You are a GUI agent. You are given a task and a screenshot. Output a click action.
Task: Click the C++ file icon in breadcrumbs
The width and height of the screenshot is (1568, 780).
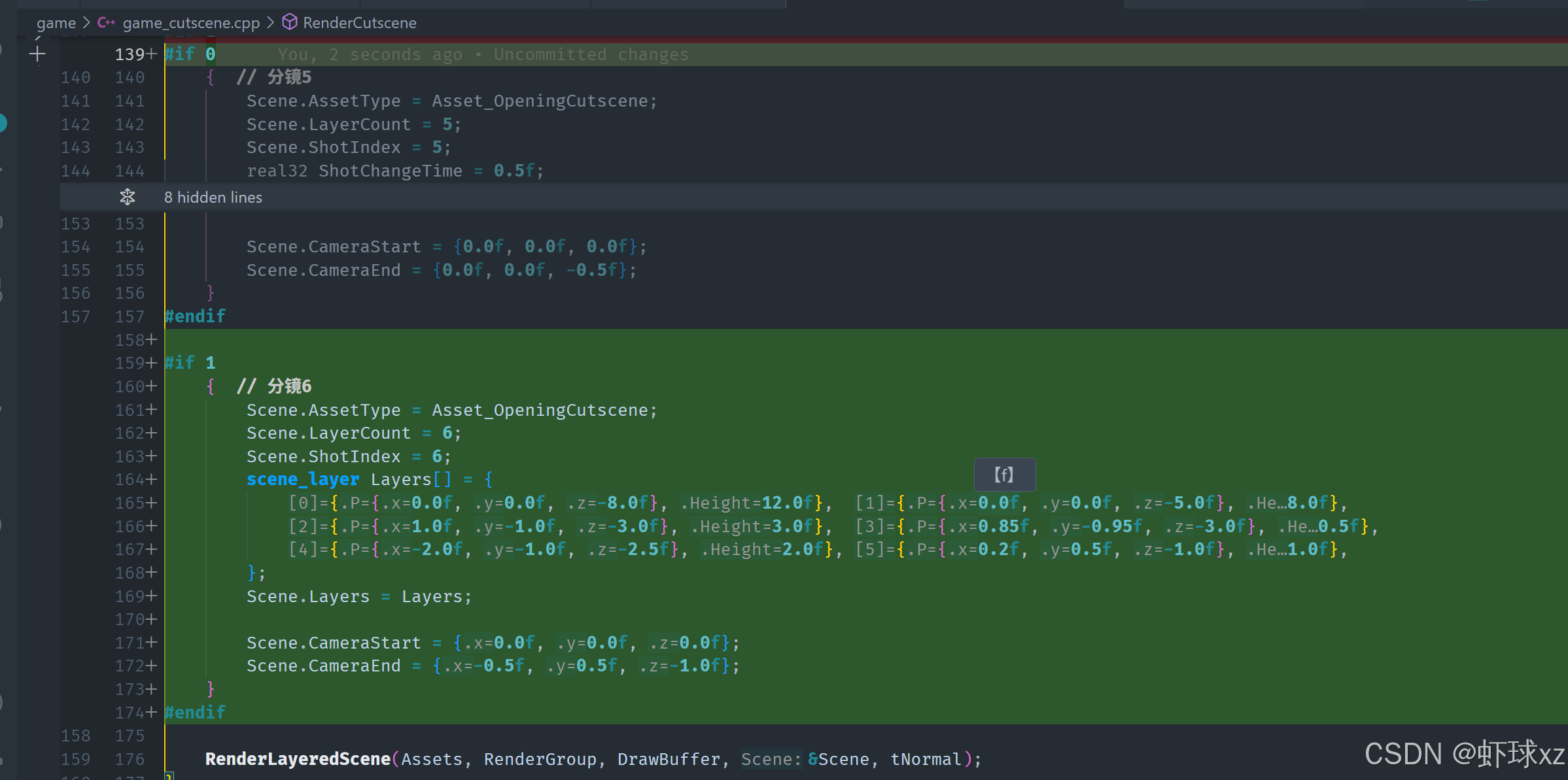coord(106,23)
